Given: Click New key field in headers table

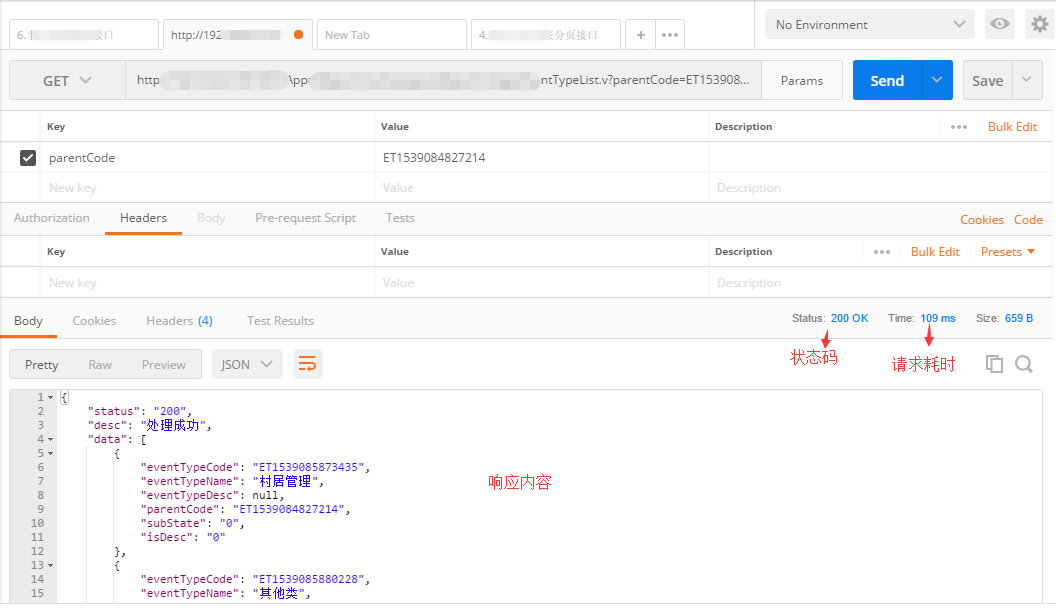Looking at the screenshot, I should click(x=207, y=283).
